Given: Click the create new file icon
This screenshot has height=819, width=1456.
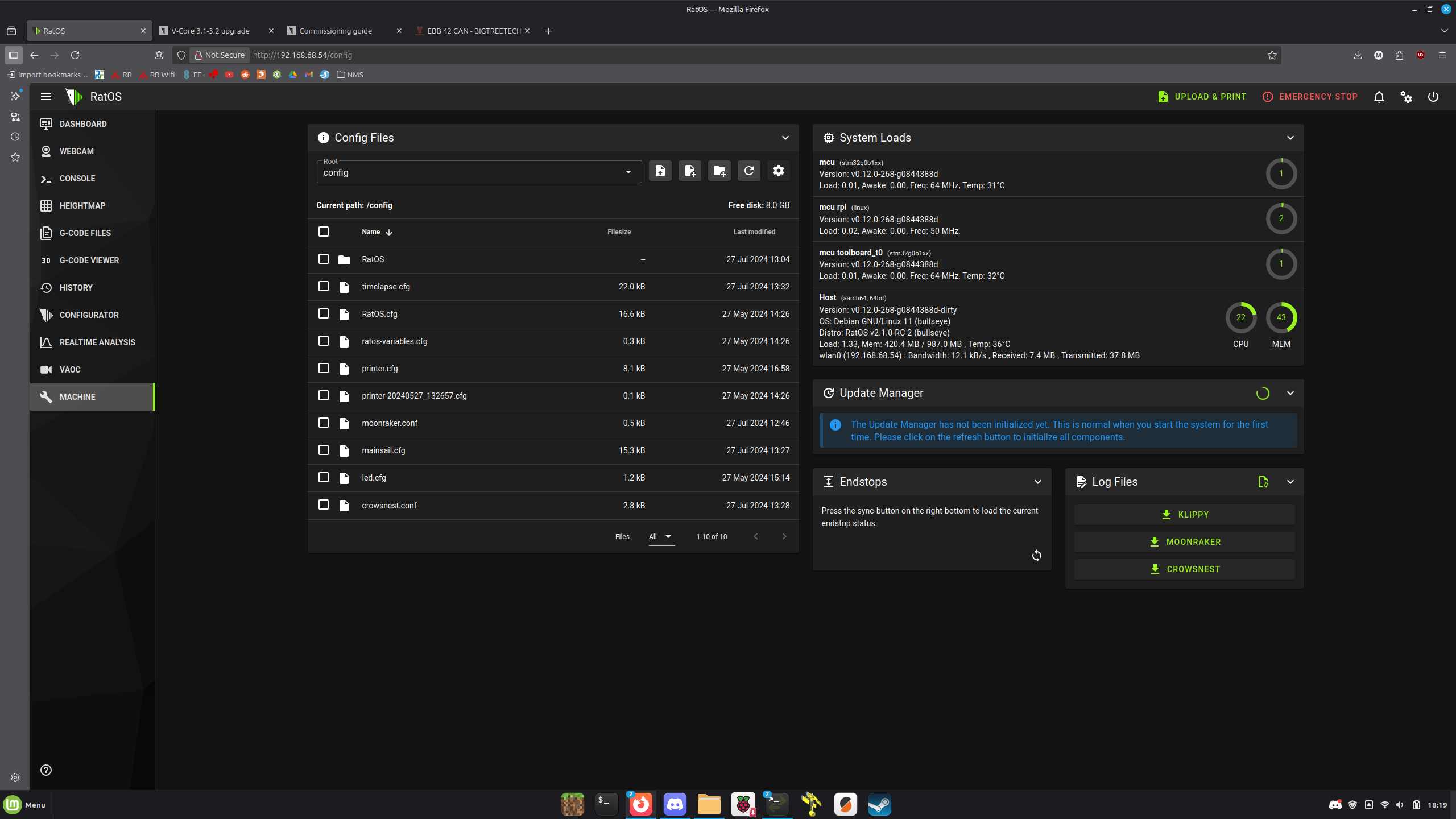Looking at the screenshot, I should point(689,171).
